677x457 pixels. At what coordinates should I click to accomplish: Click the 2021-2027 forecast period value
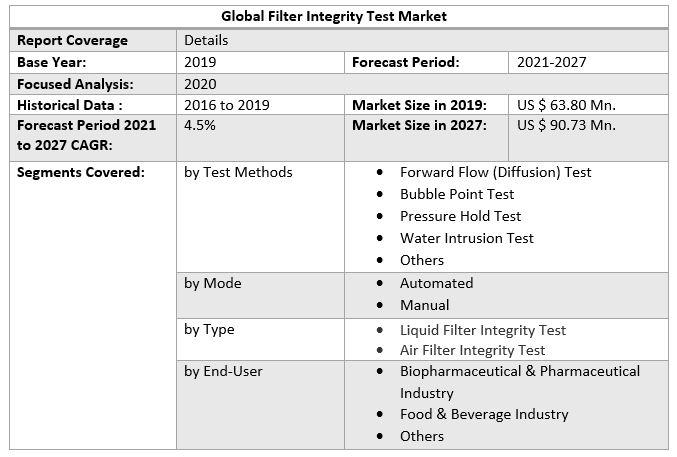point(551,62)
